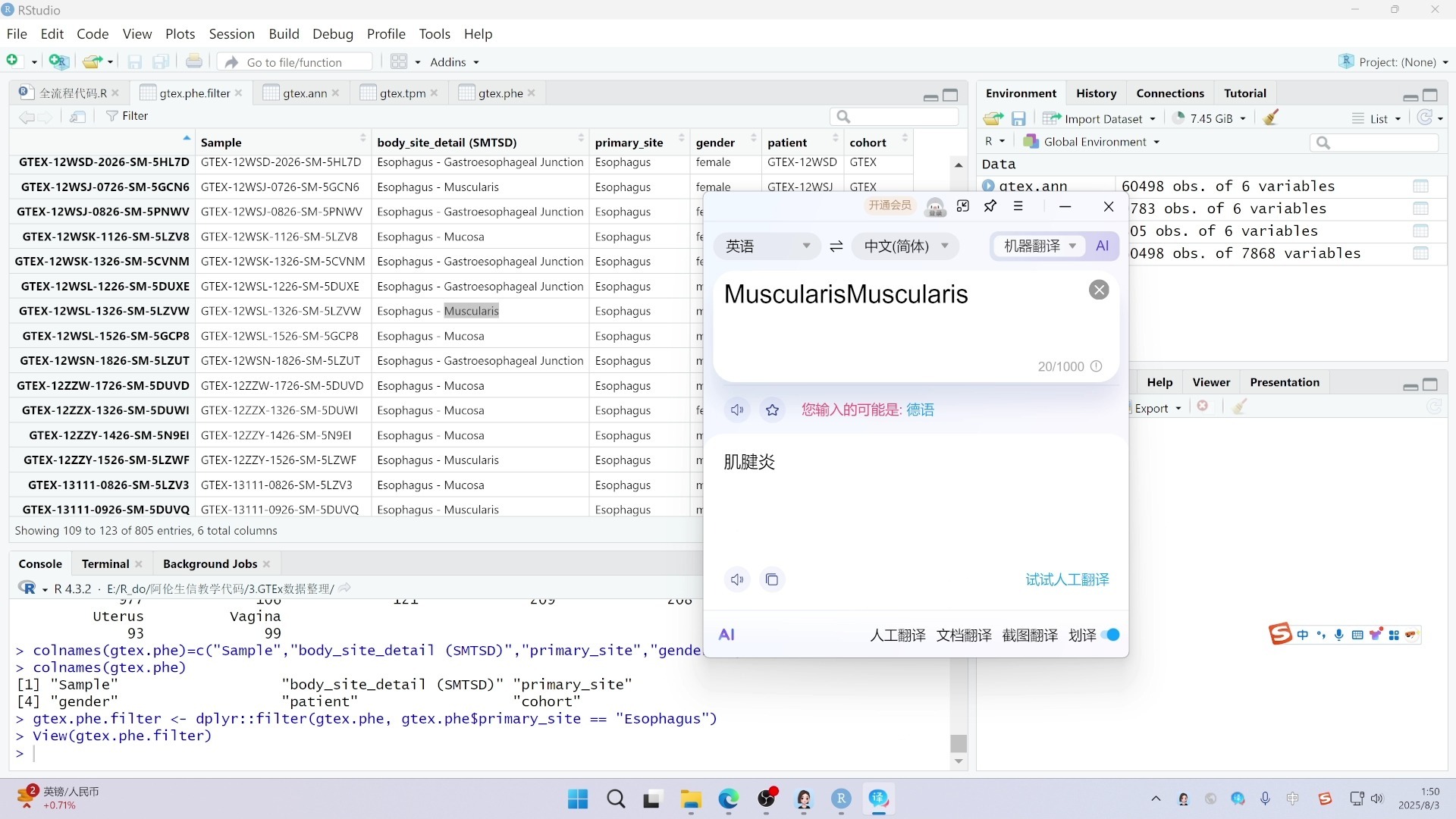Click the Save document disk icon
This screenshot has height=819, width=1456.
(135, 62)
